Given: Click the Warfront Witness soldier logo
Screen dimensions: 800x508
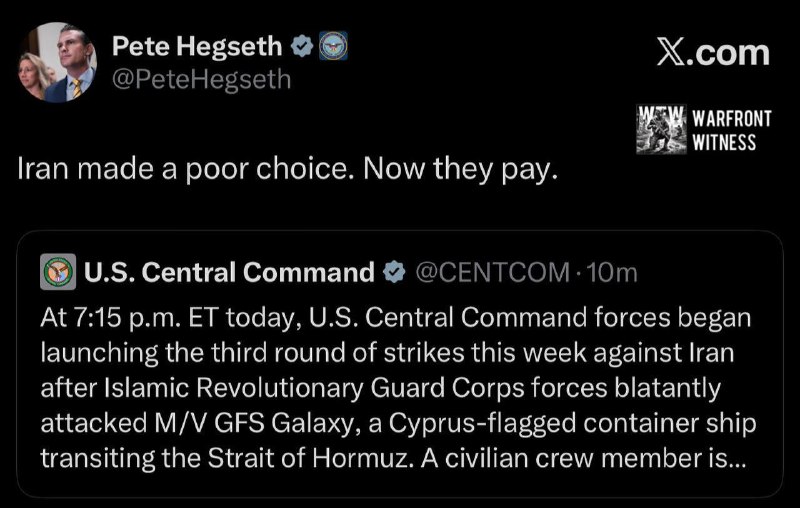Looking at the screenshot, I should pos(662,130).
